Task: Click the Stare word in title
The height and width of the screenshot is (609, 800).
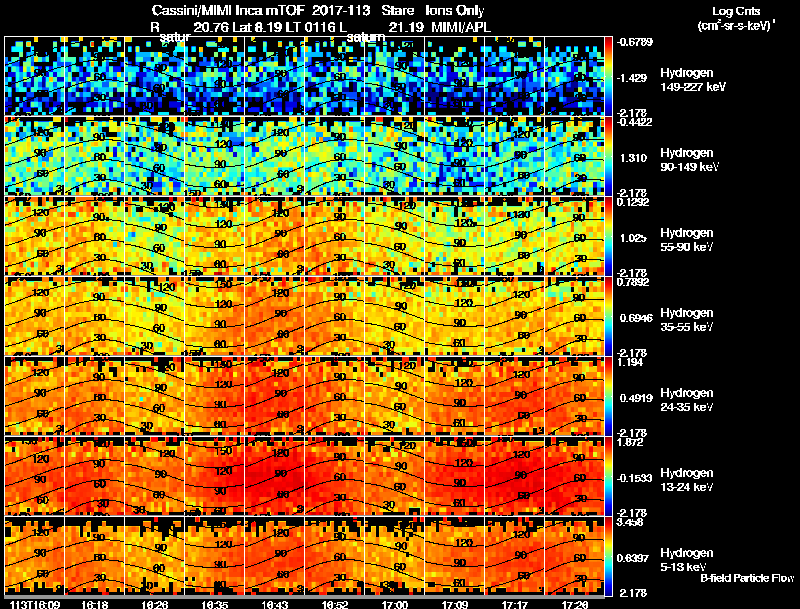Action: click(x=397, y=10)
